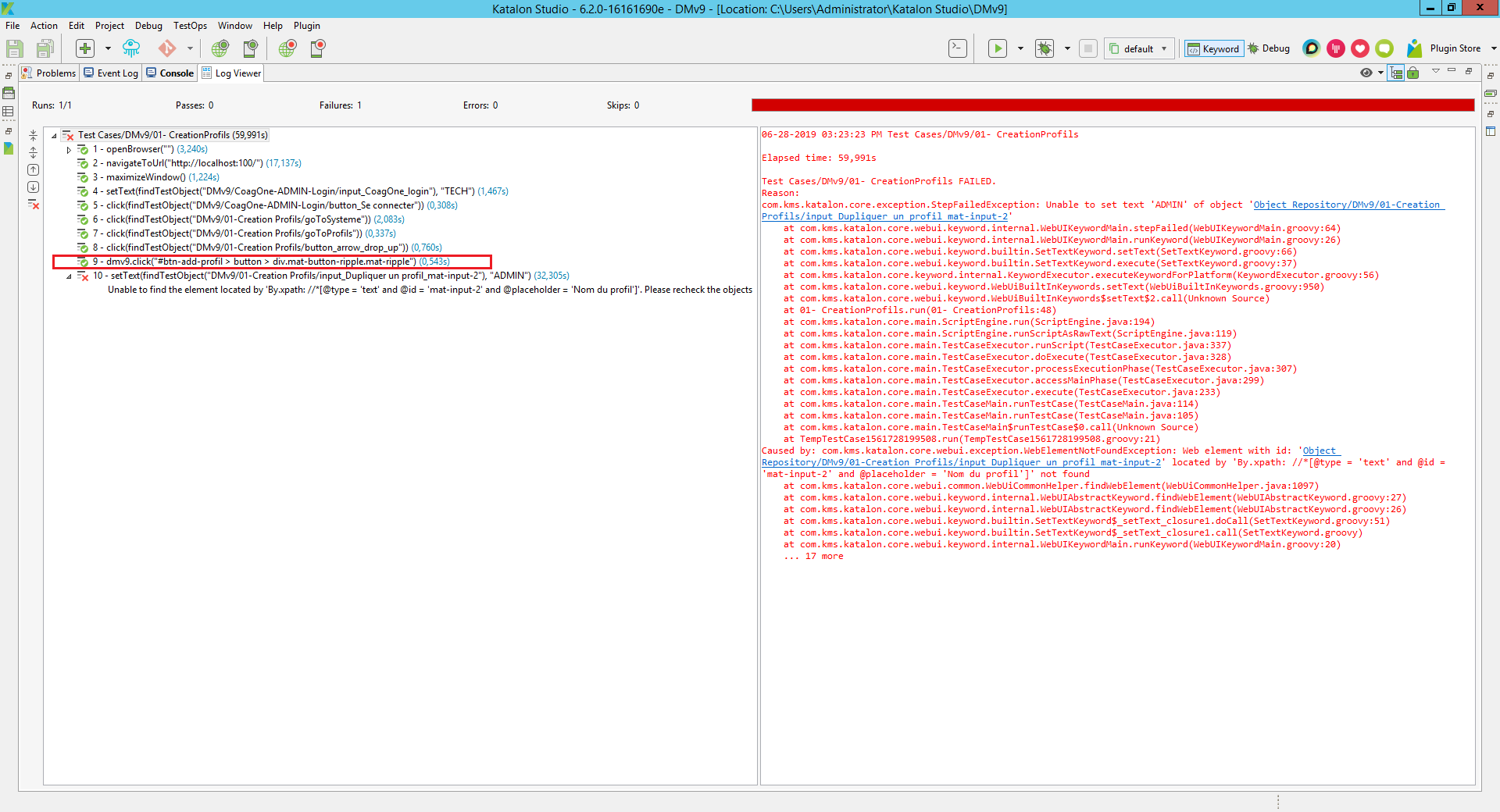Open the Project menu
Image resolution: width=1500 pixels, height=812 pixels.
[109, 26]
